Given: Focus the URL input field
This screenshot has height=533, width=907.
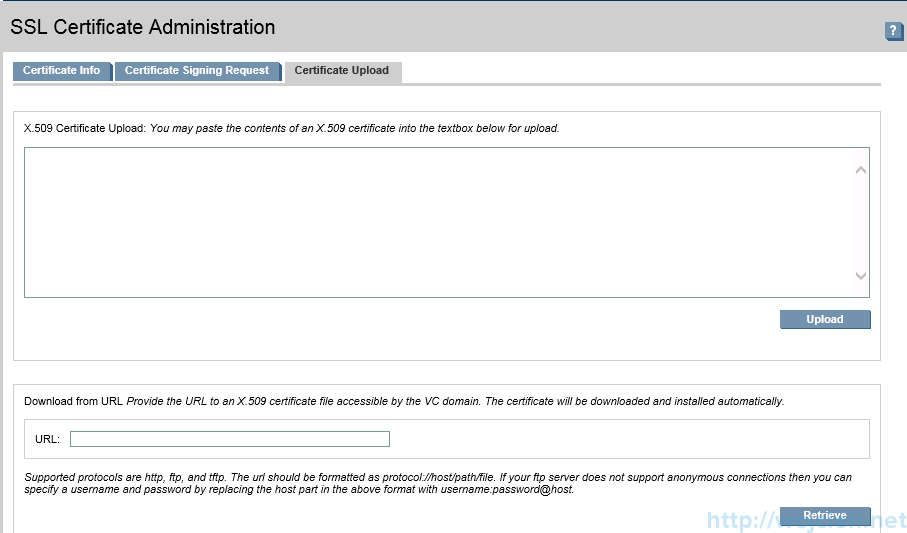Looking at the screenshot, I should click(x=229, y=439).
